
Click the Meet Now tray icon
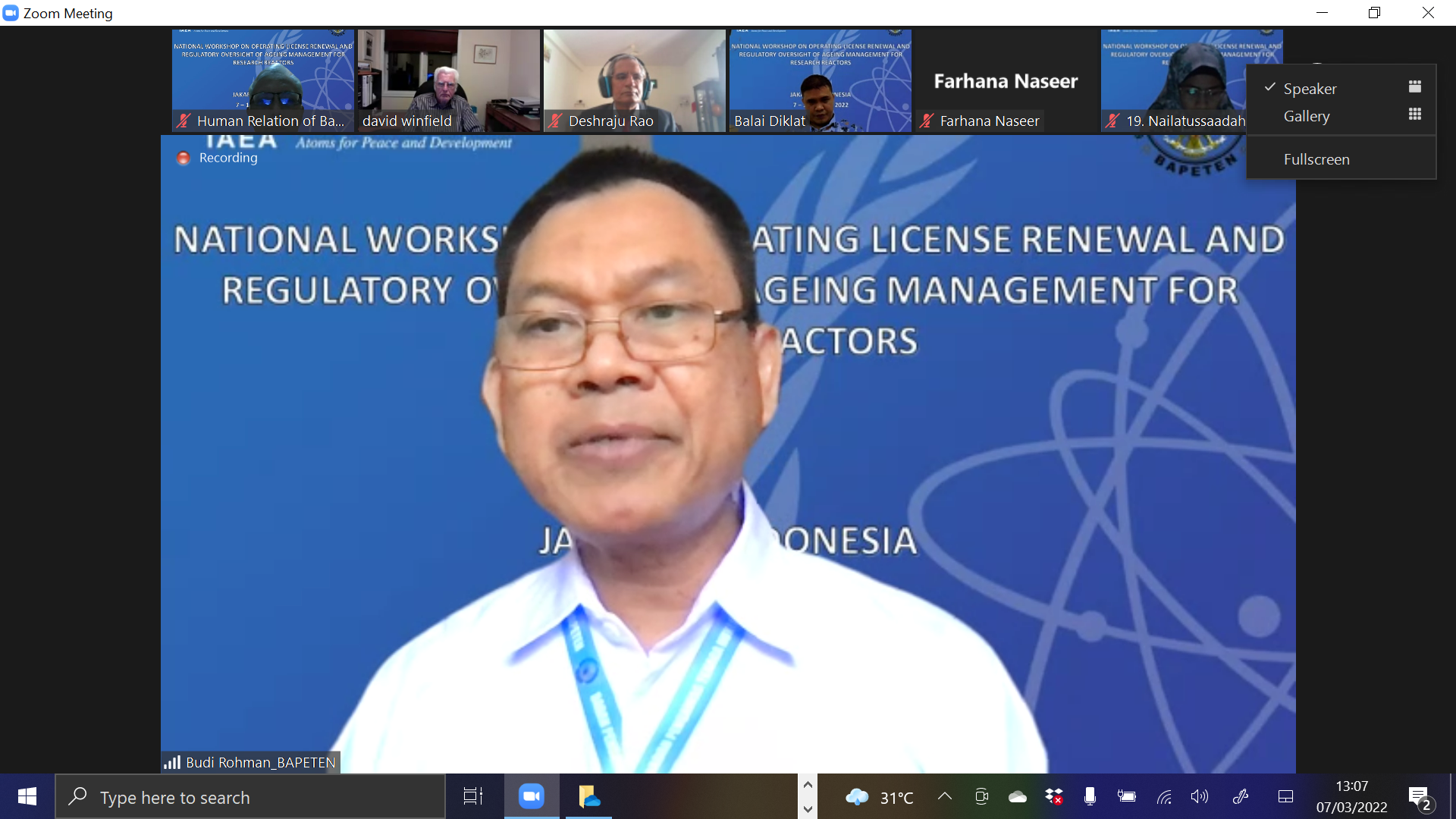click(981, 796)
